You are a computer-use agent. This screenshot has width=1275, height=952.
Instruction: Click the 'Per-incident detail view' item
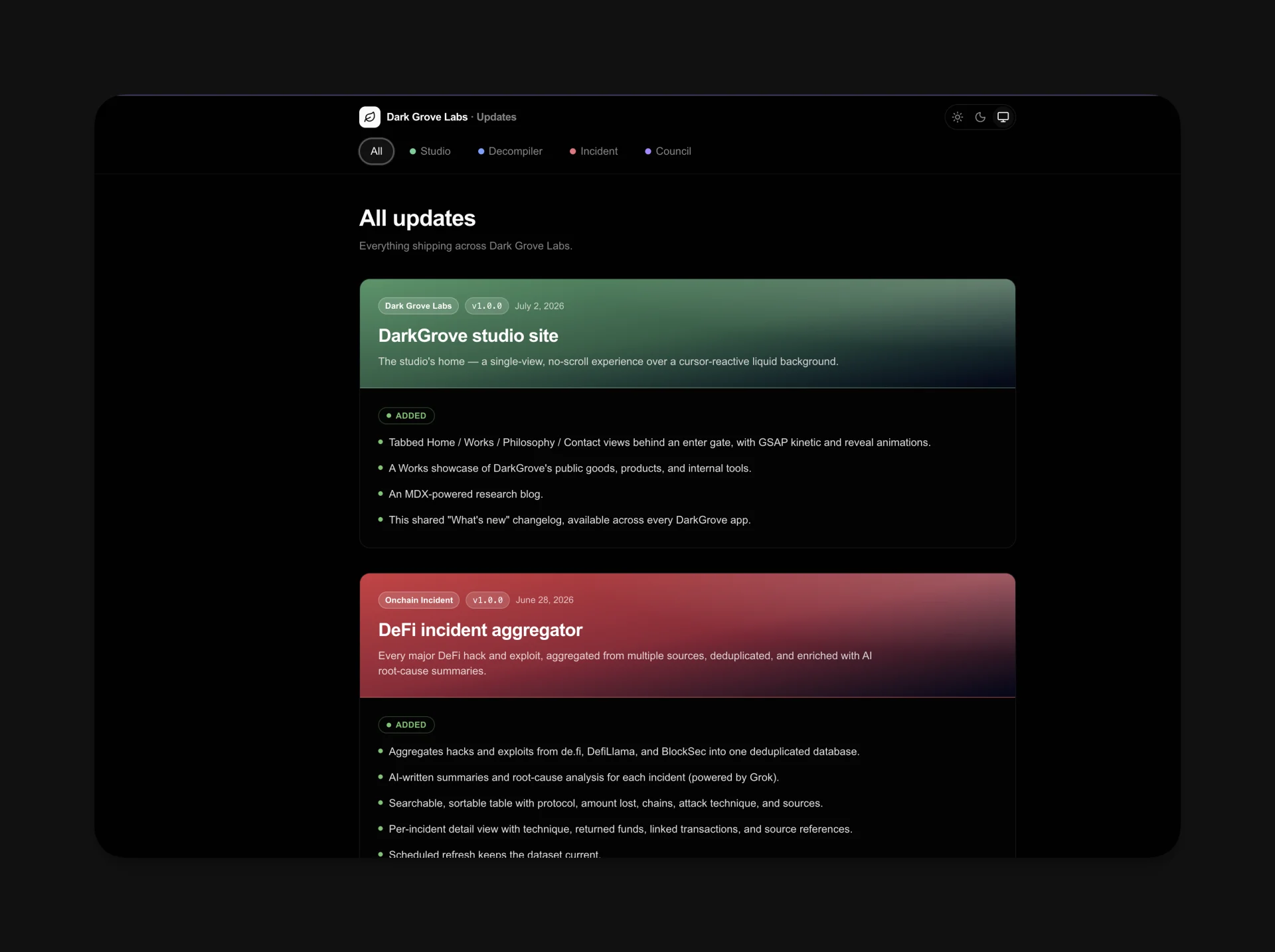tap(620, 829)
